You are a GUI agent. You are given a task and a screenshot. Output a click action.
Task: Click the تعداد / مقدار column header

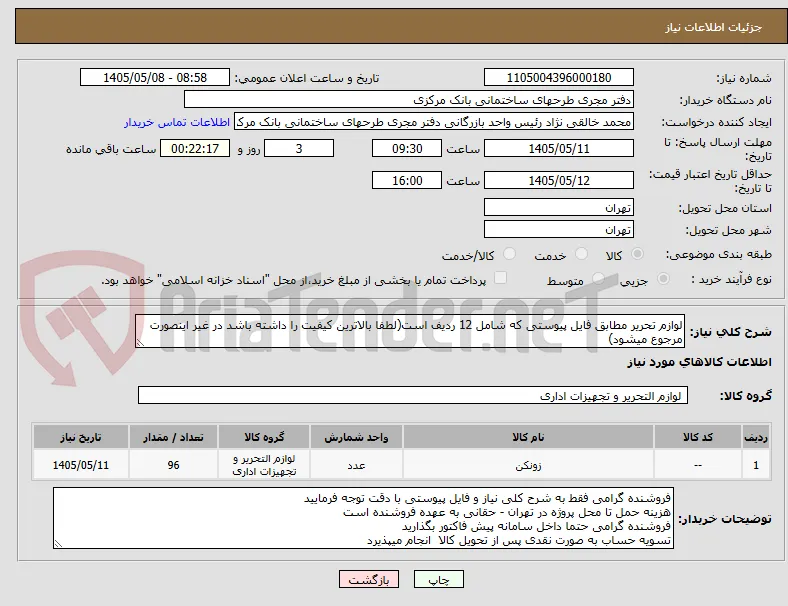[173, 437]
